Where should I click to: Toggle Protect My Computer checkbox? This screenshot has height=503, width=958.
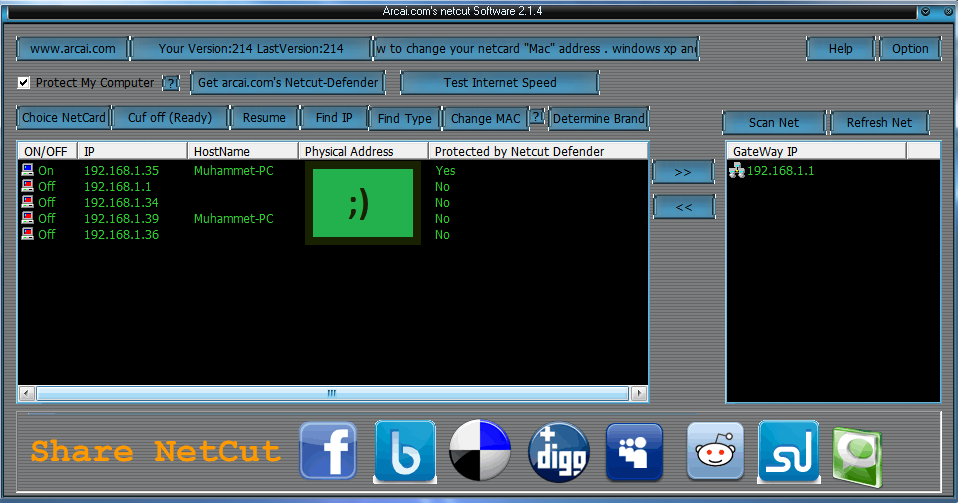(x=24, y=83)
